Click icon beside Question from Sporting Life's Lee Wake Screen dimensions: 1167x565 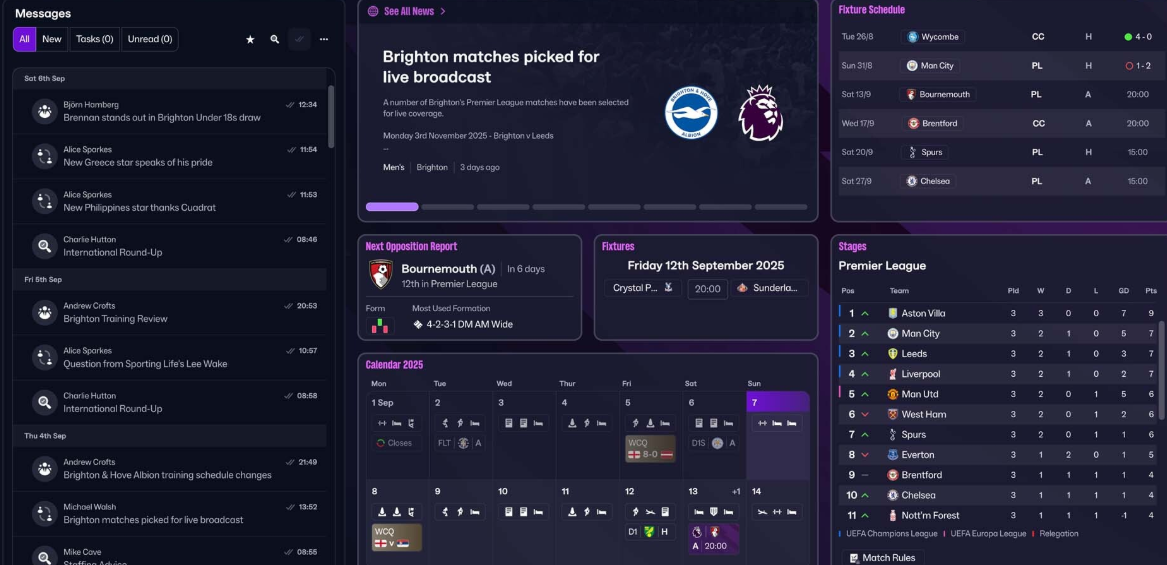(x=45, y=357)
